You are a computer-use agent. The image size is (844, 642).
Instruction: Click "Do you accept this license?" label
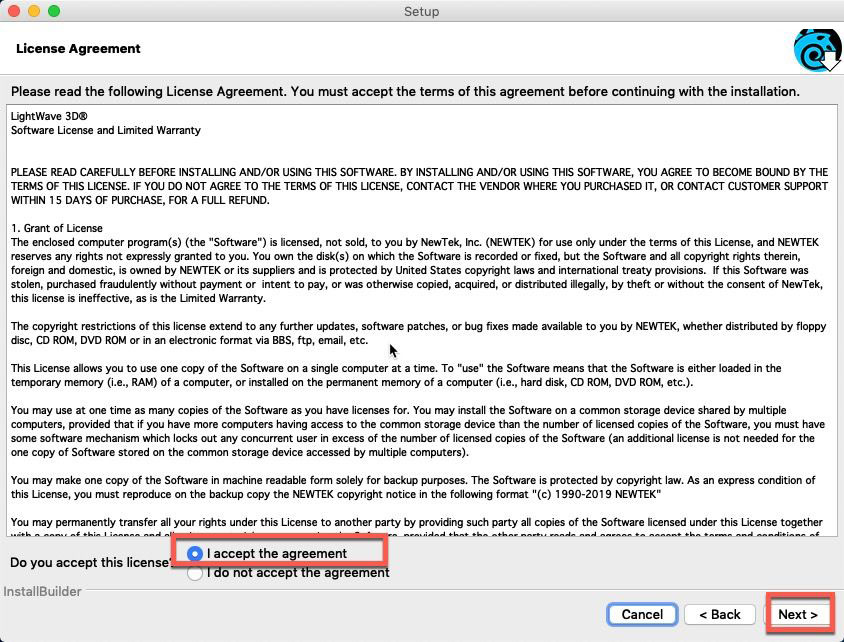(x=91, y=562)
